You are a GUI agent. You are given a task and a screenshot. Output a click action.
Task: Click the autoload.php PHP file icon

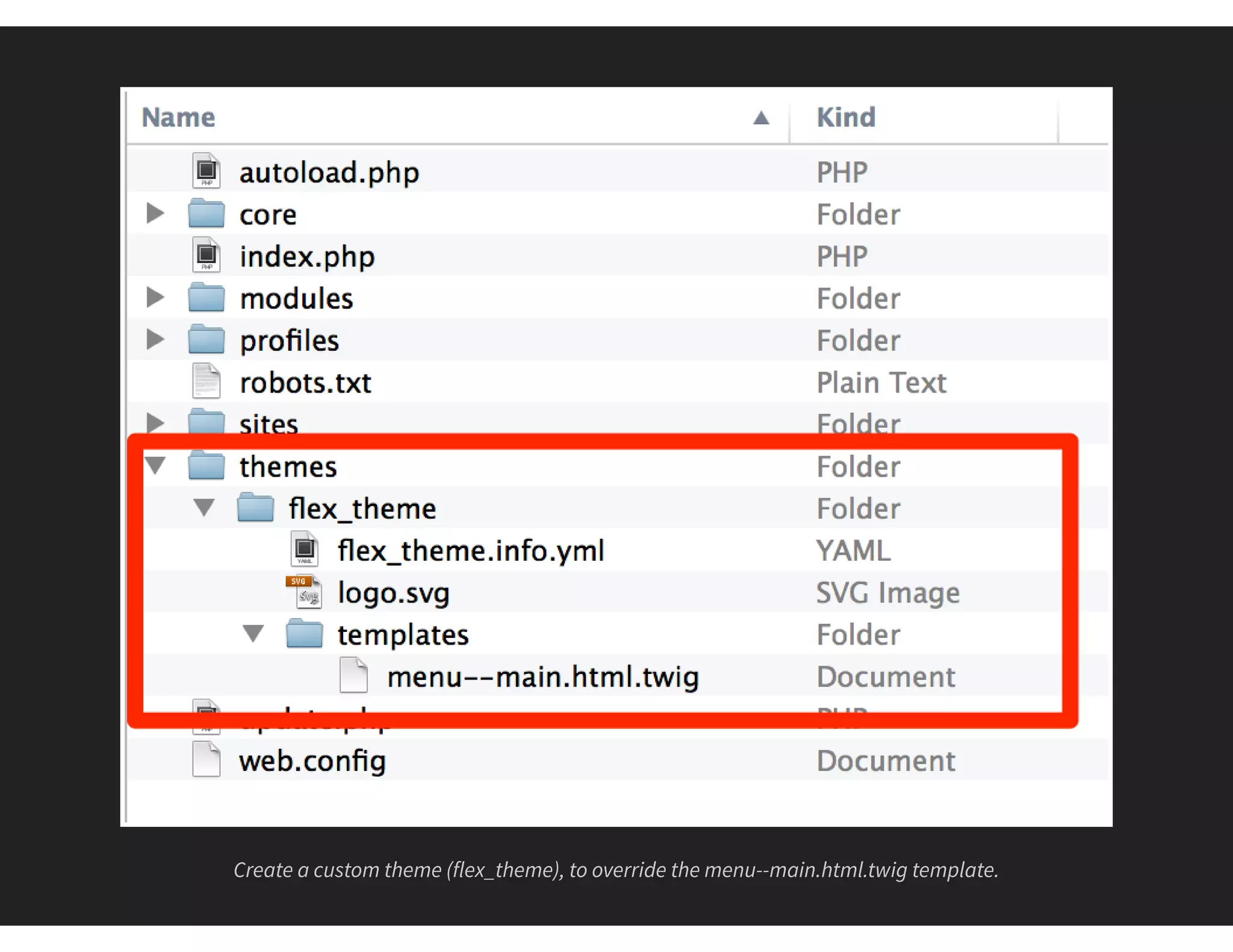click(x=207, y=171)
